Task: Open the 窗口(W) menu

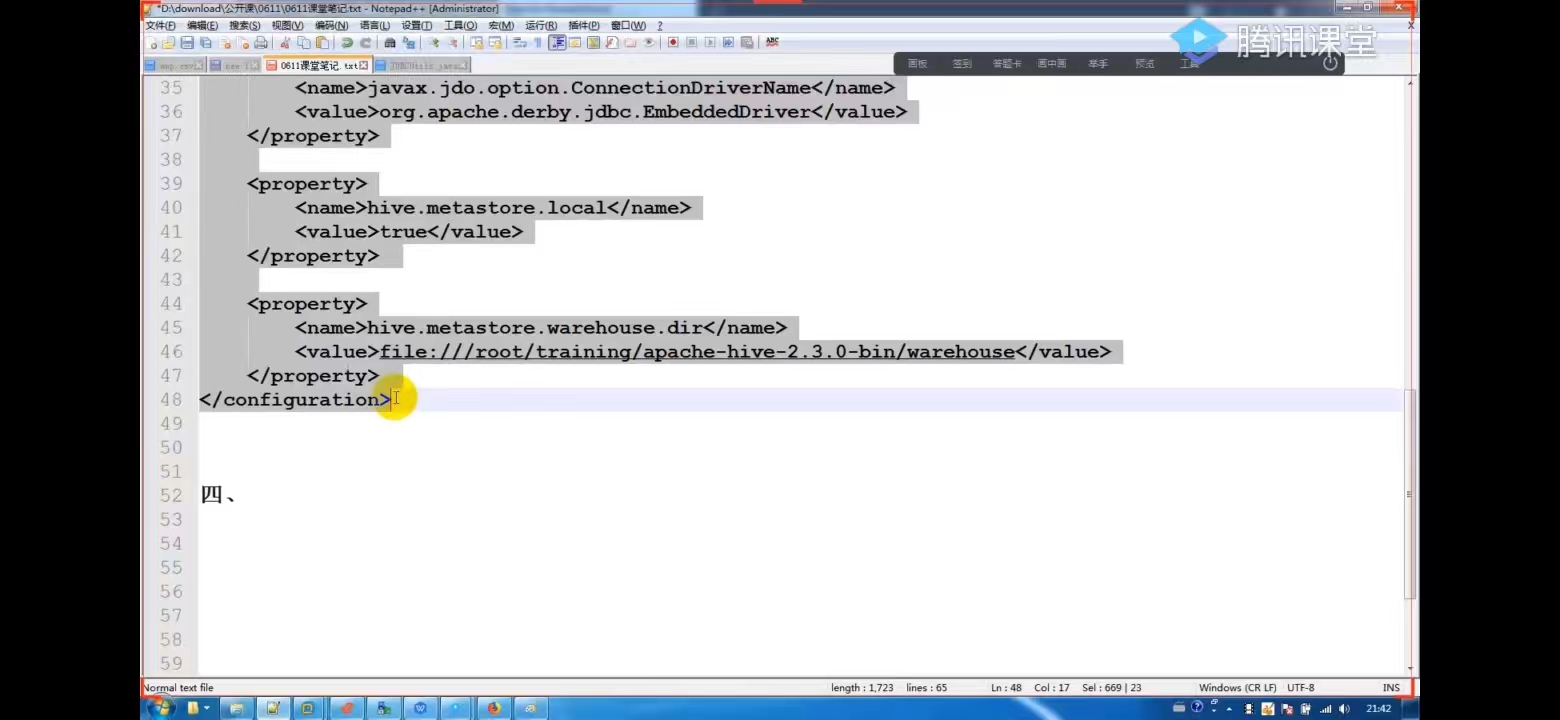Action: tap(628, 25)
